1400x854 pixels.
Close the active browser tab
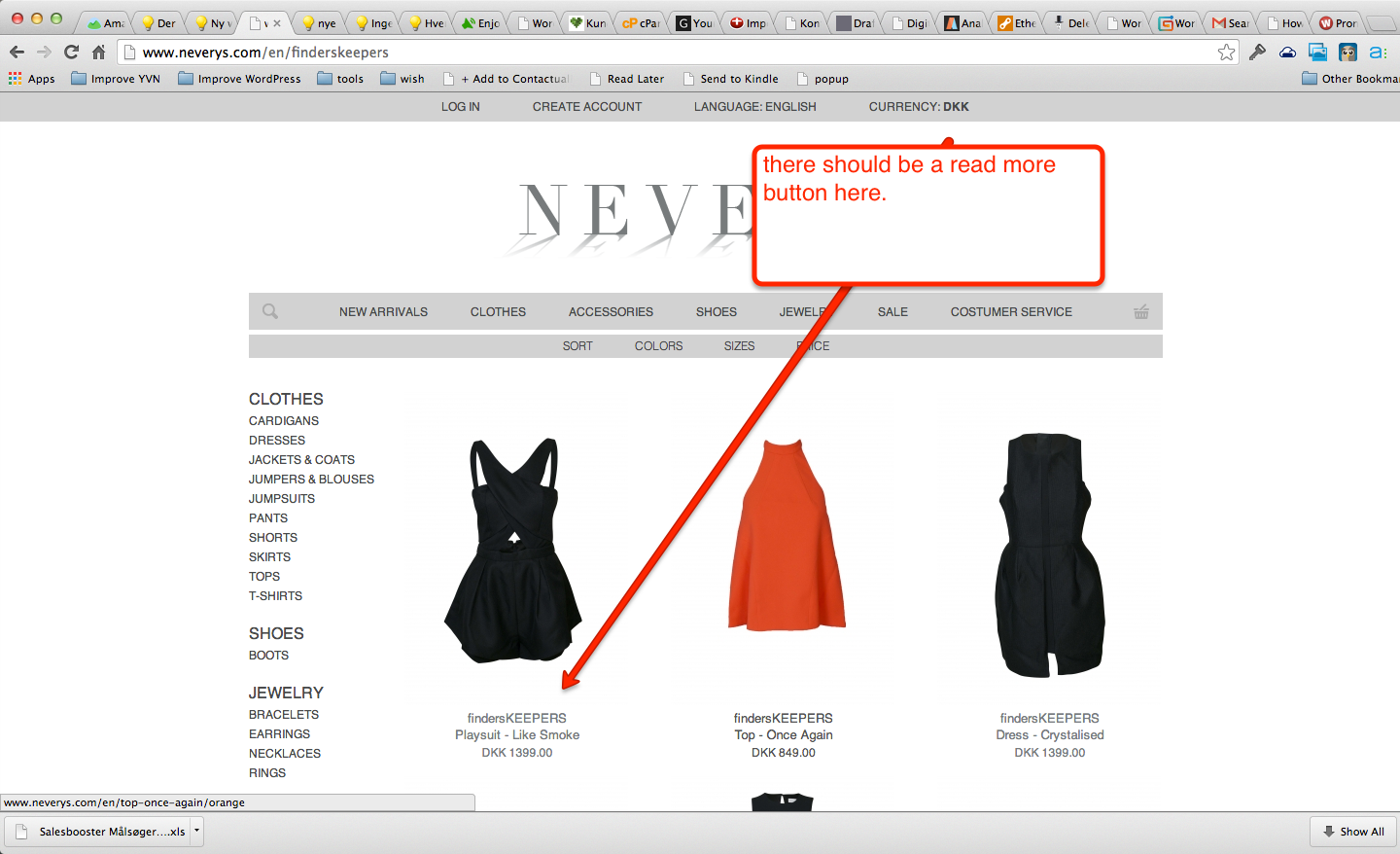(277, 23)
